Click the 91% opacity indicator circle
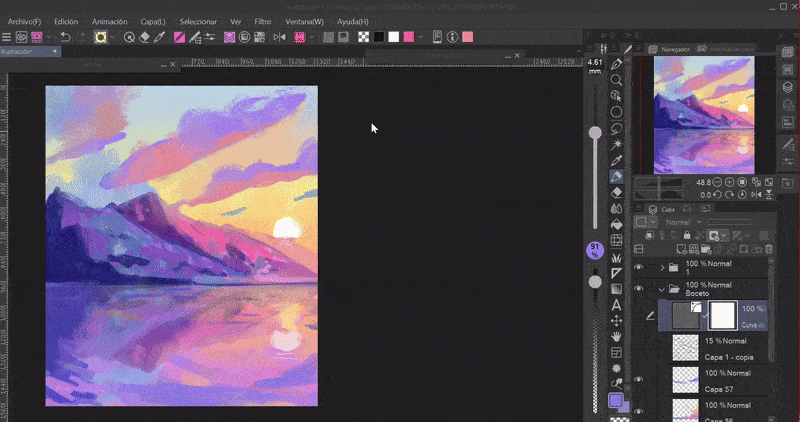 [595, 251]
